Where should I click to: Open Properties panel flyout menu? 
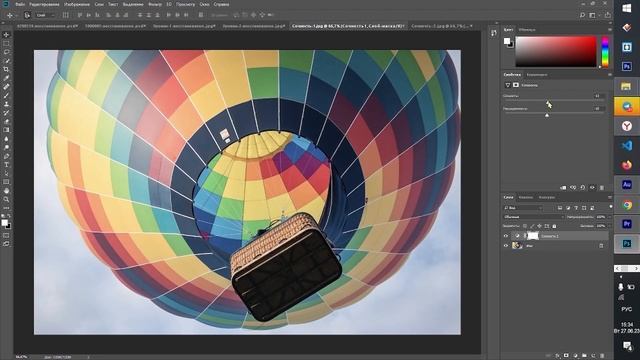pyautogui.click(x=610, y=75)
